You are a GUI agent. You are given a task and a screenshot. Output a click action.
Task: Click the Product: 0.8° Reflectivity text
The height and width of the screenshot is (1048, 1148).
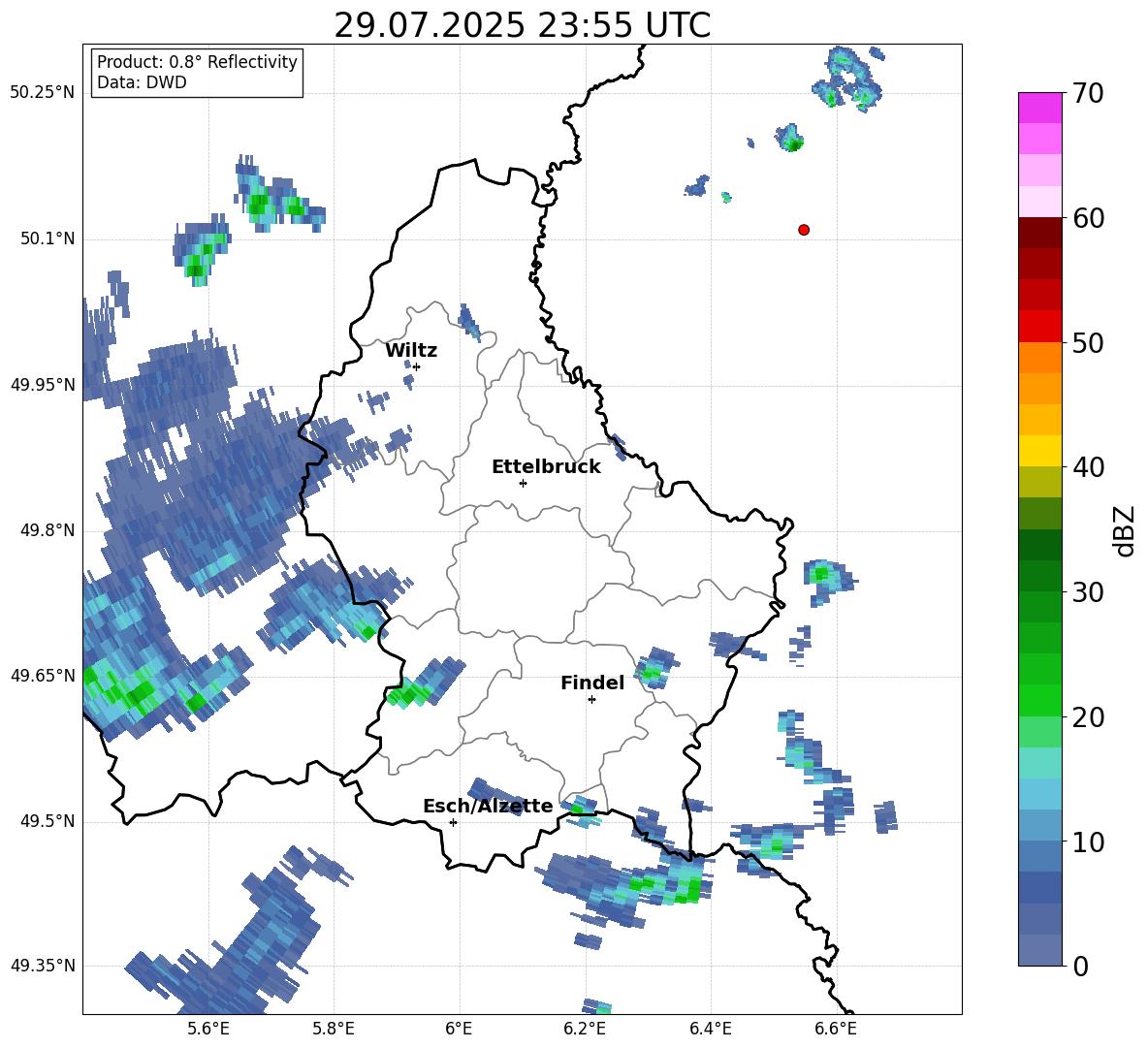(197, 62)
